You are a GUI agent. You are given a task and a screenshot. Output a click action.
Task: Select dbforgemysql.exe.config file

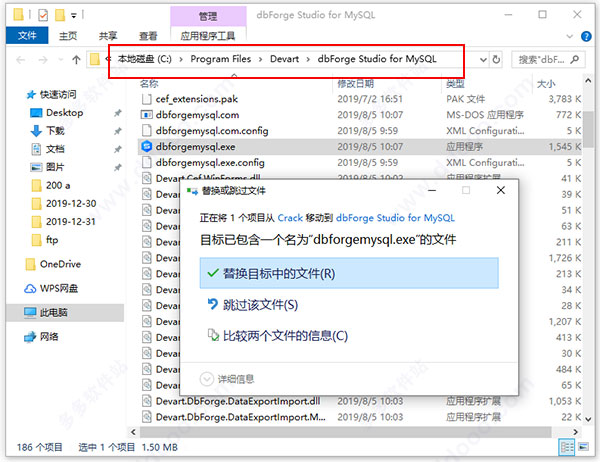pos(210,163)
